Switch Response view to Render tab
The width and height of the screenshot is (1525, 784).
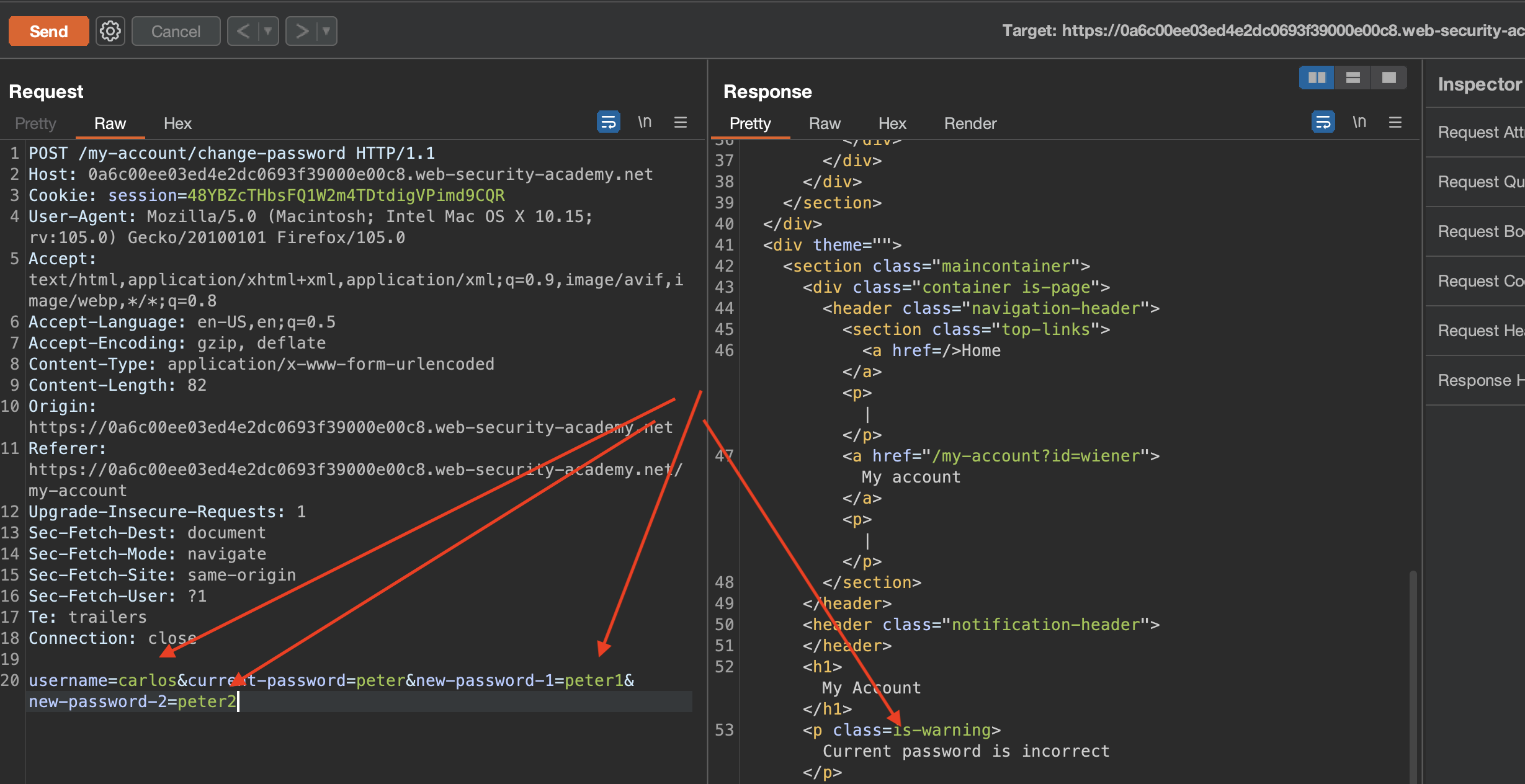[x=970, y=123]
